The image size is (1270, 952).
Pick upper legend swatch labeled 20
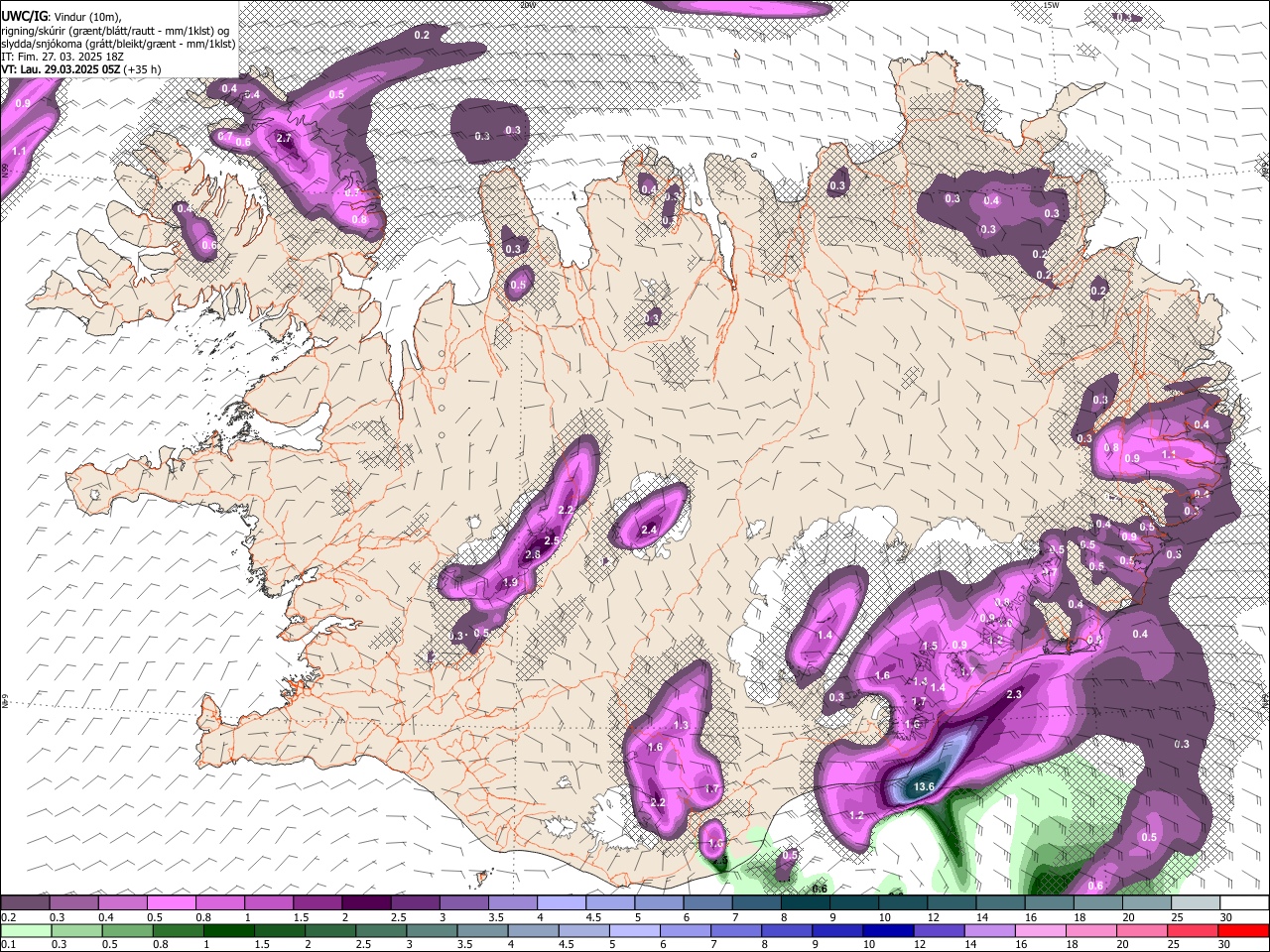point(1146,903)
